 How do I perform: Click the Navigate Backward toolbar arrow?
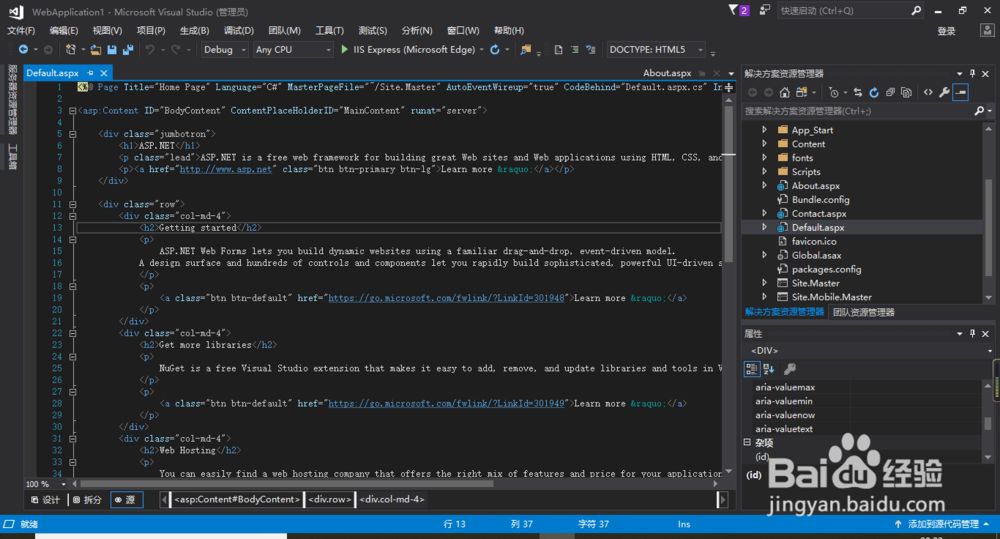[x=24, y=49]
